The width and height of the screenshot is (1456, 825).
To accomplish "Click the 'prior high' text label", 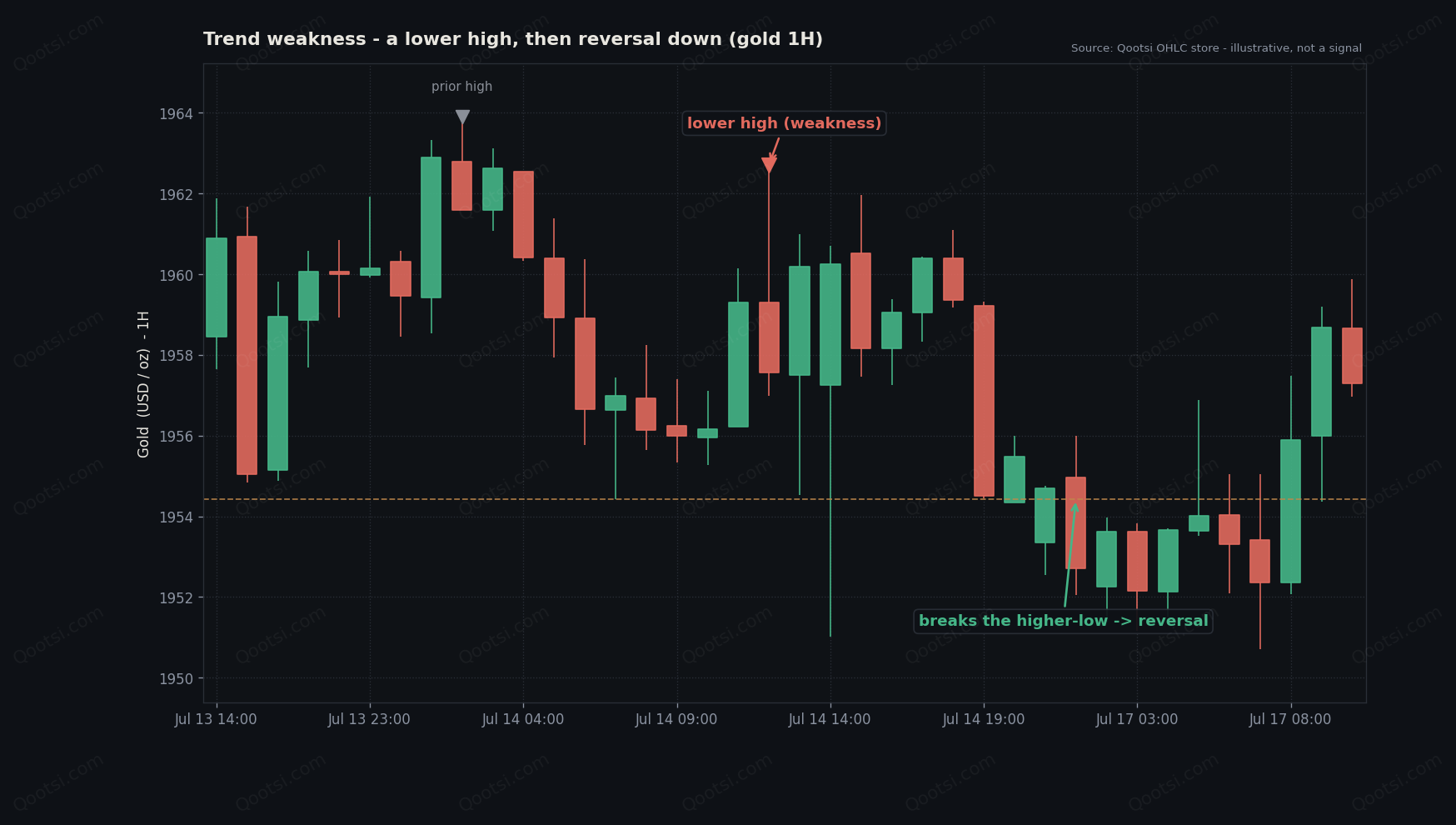I will tap(461, 87).
